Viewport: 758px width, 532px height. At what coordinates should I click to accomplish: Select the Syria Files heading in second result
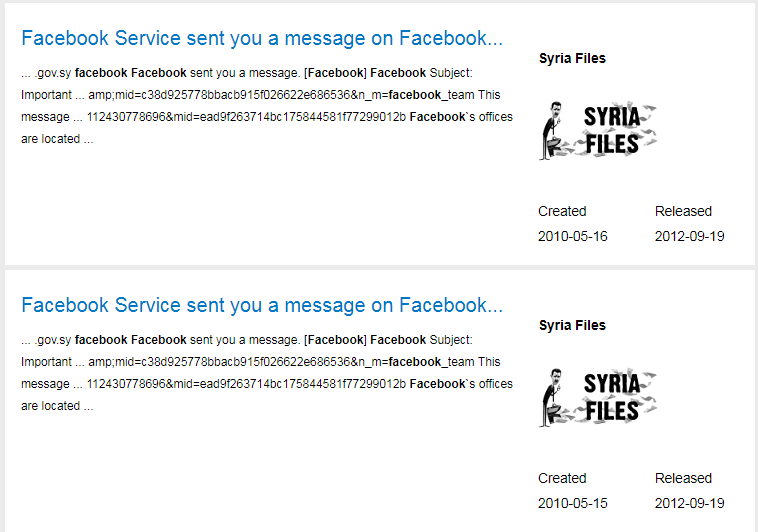click(572, 325)
